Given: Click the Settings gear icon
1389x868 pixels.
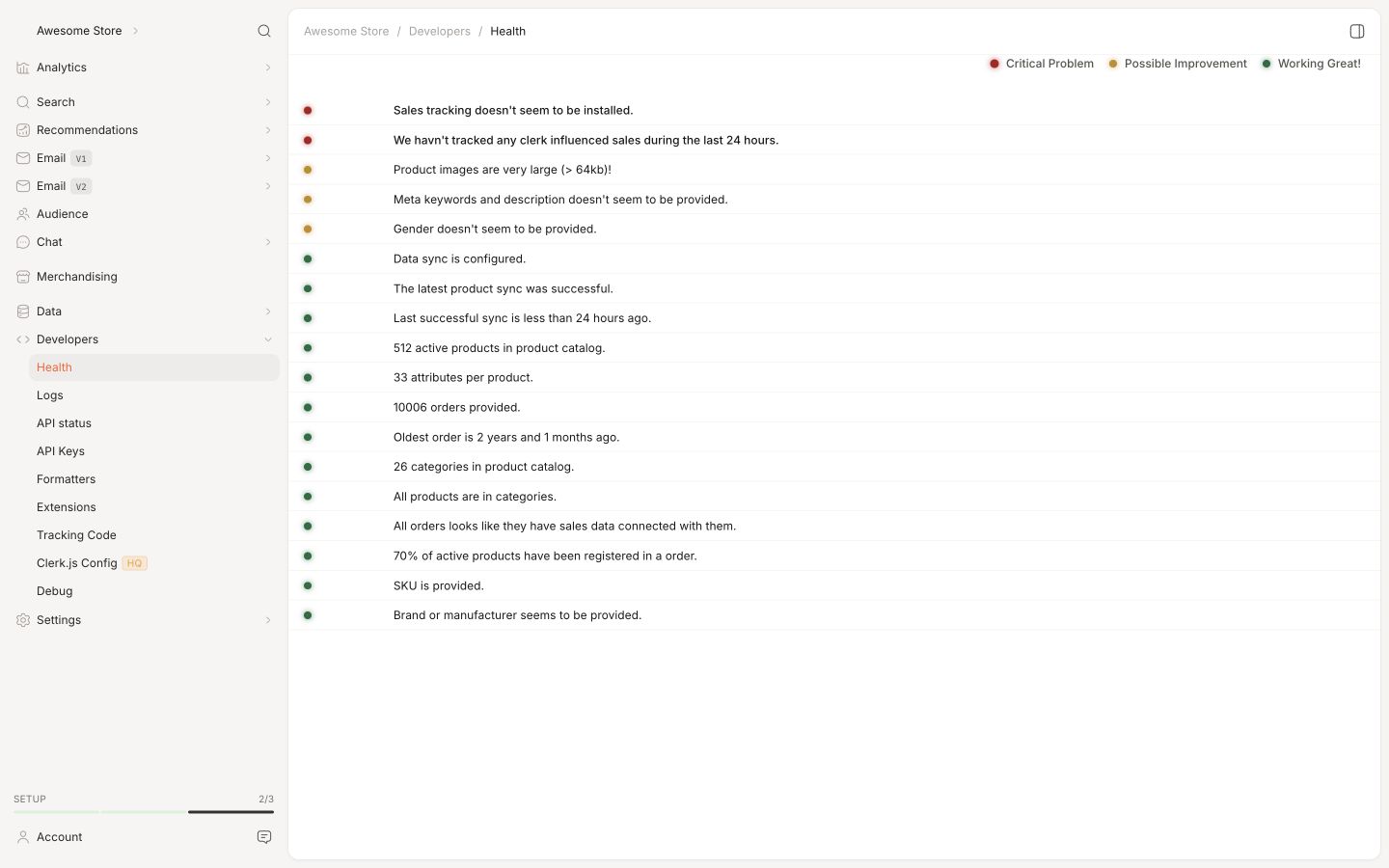Looking at the screenshot, I should click(x=23, y=620).
